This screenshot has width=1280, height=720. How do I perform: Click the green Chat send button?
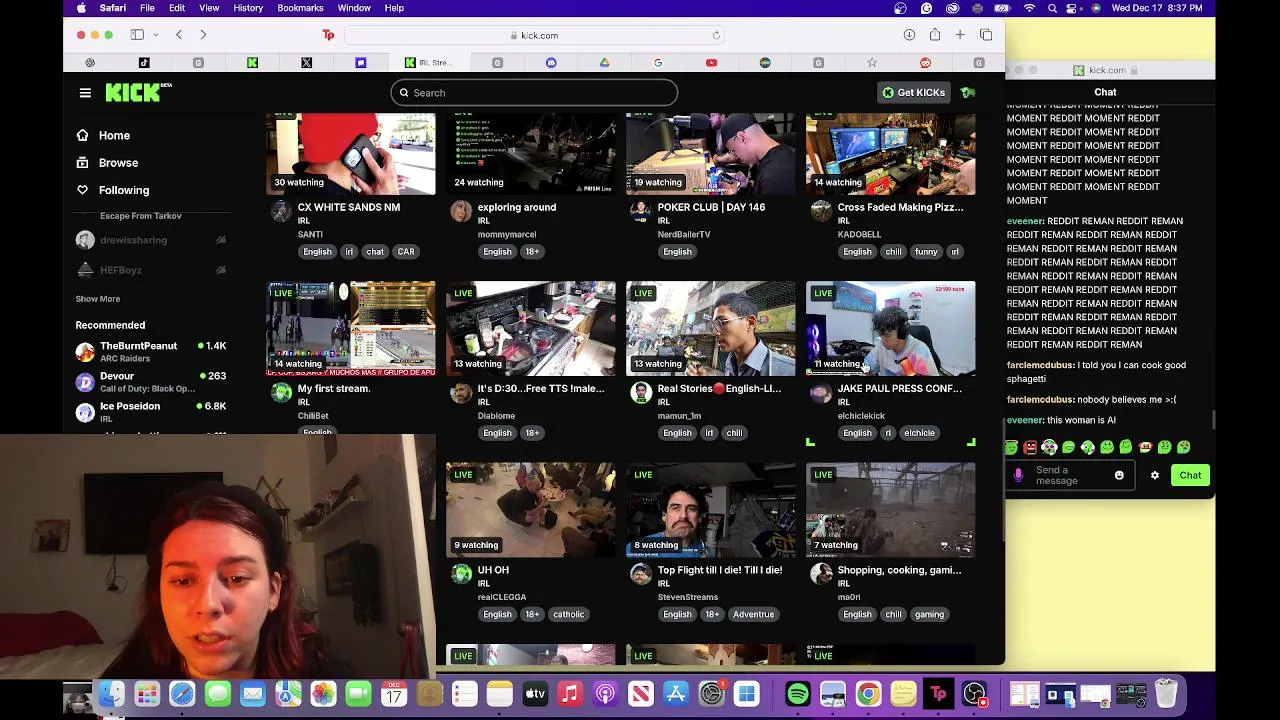tap(1190, 476)
